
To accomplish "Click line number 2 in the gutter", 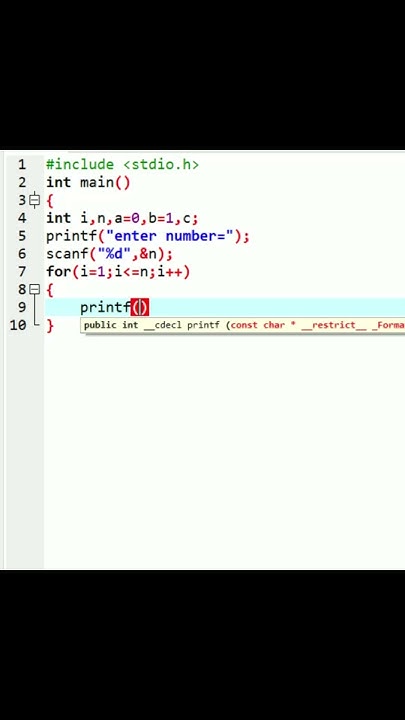I will tap(22, 182).
